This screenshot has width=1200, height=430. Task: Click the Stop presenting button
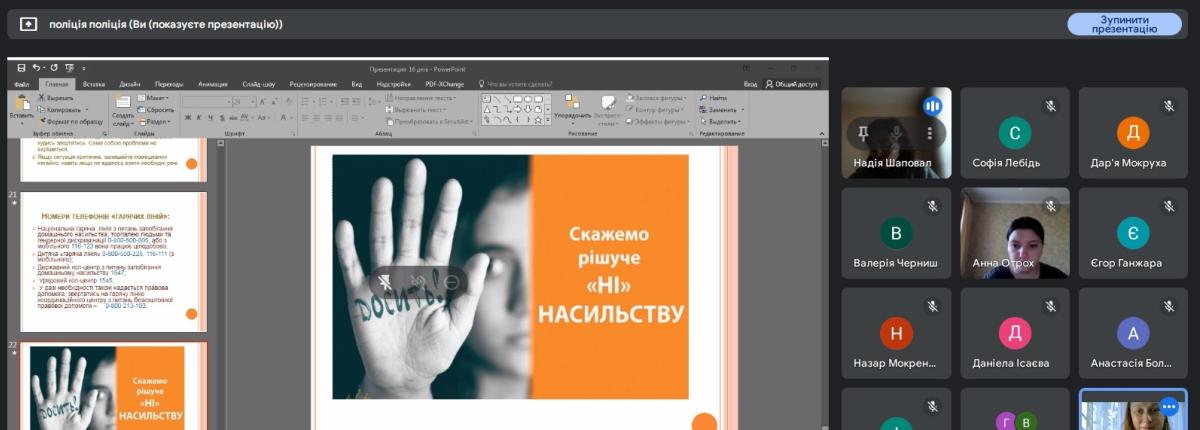click(1124, 24)
